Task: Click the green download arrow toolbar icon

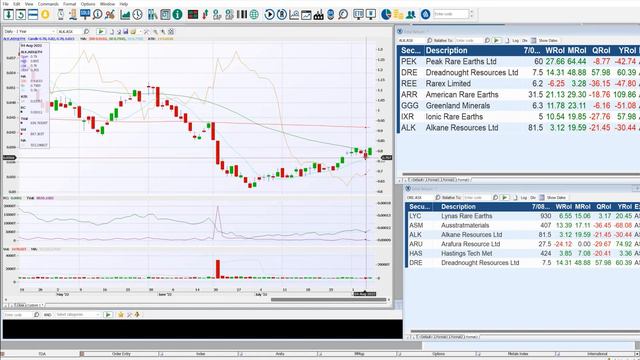Action: pos(8,15)
